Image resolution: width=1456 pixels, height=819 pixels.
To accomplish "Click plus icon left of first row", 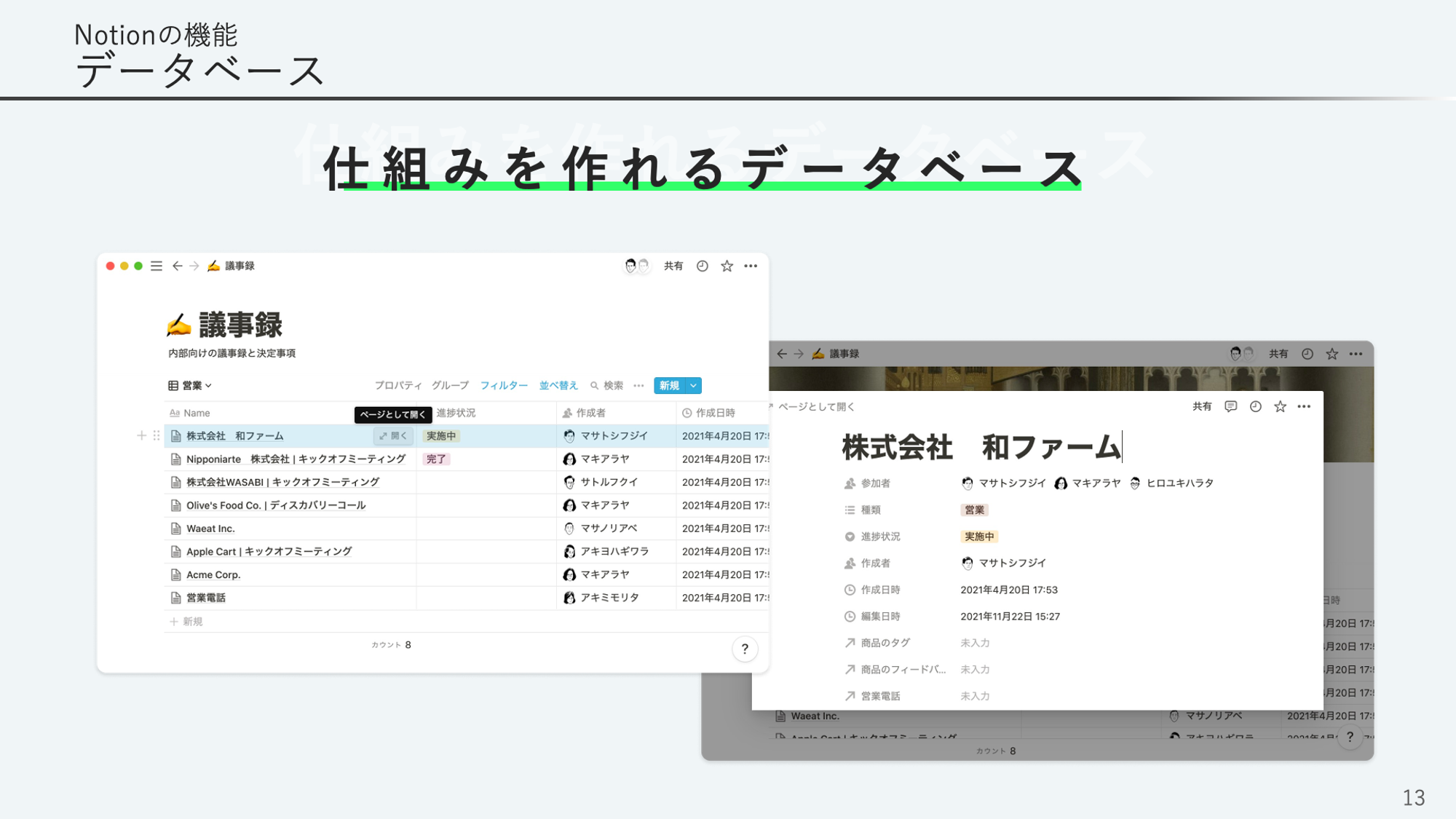I will [141, 435].
